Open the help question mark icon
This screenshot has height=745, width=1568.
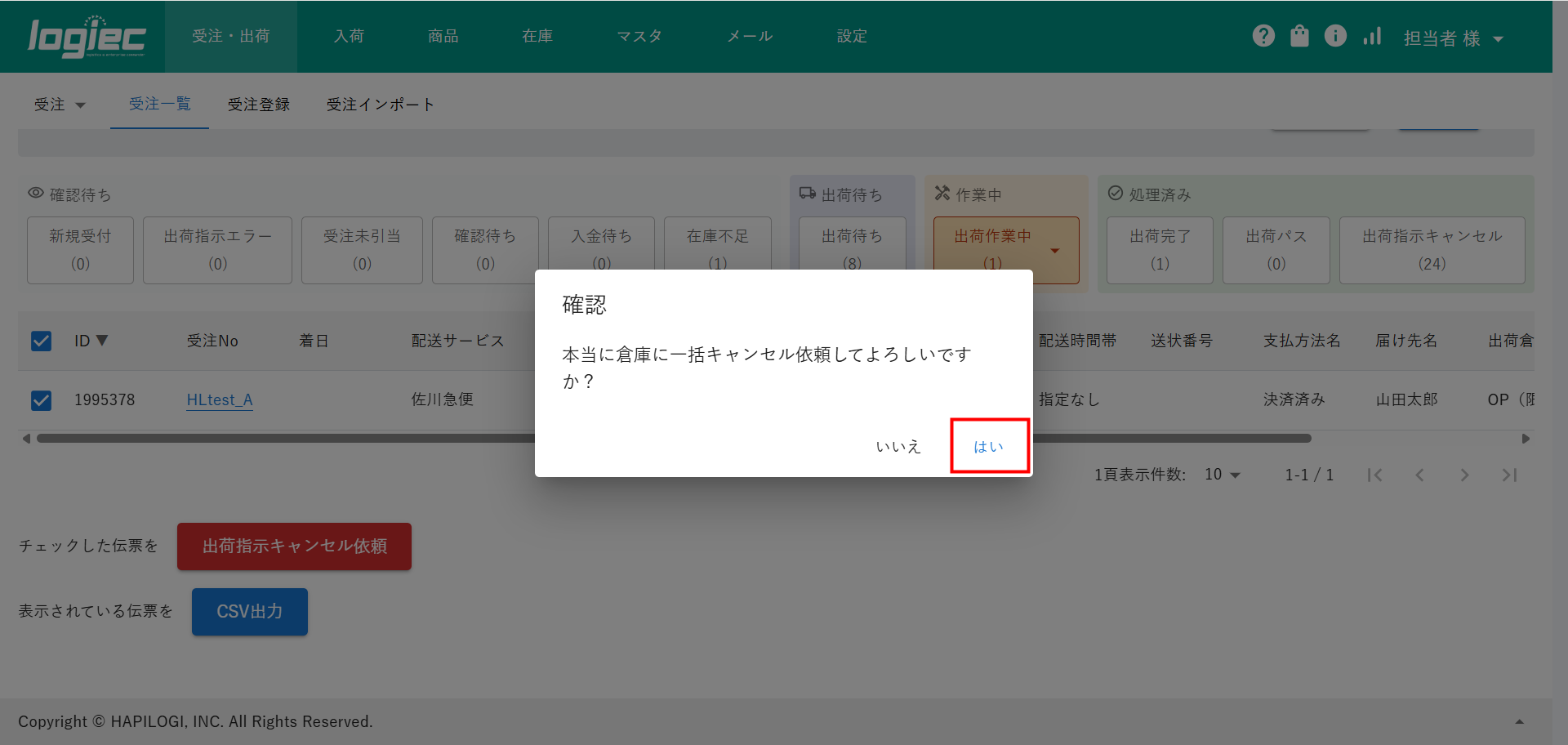[x=1263, y=36]
